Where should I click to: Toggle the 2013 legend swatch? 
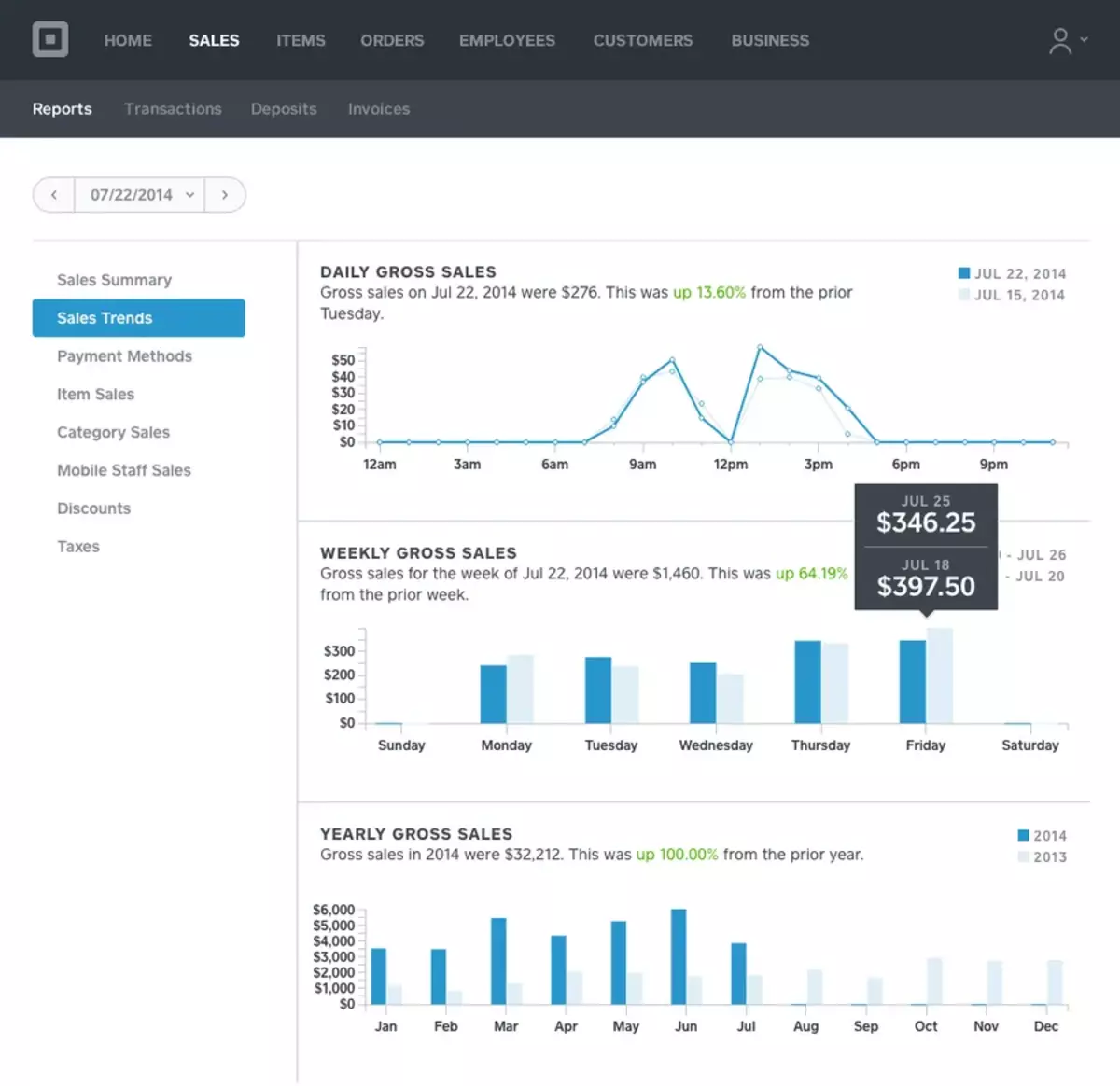coord(1022,856)
